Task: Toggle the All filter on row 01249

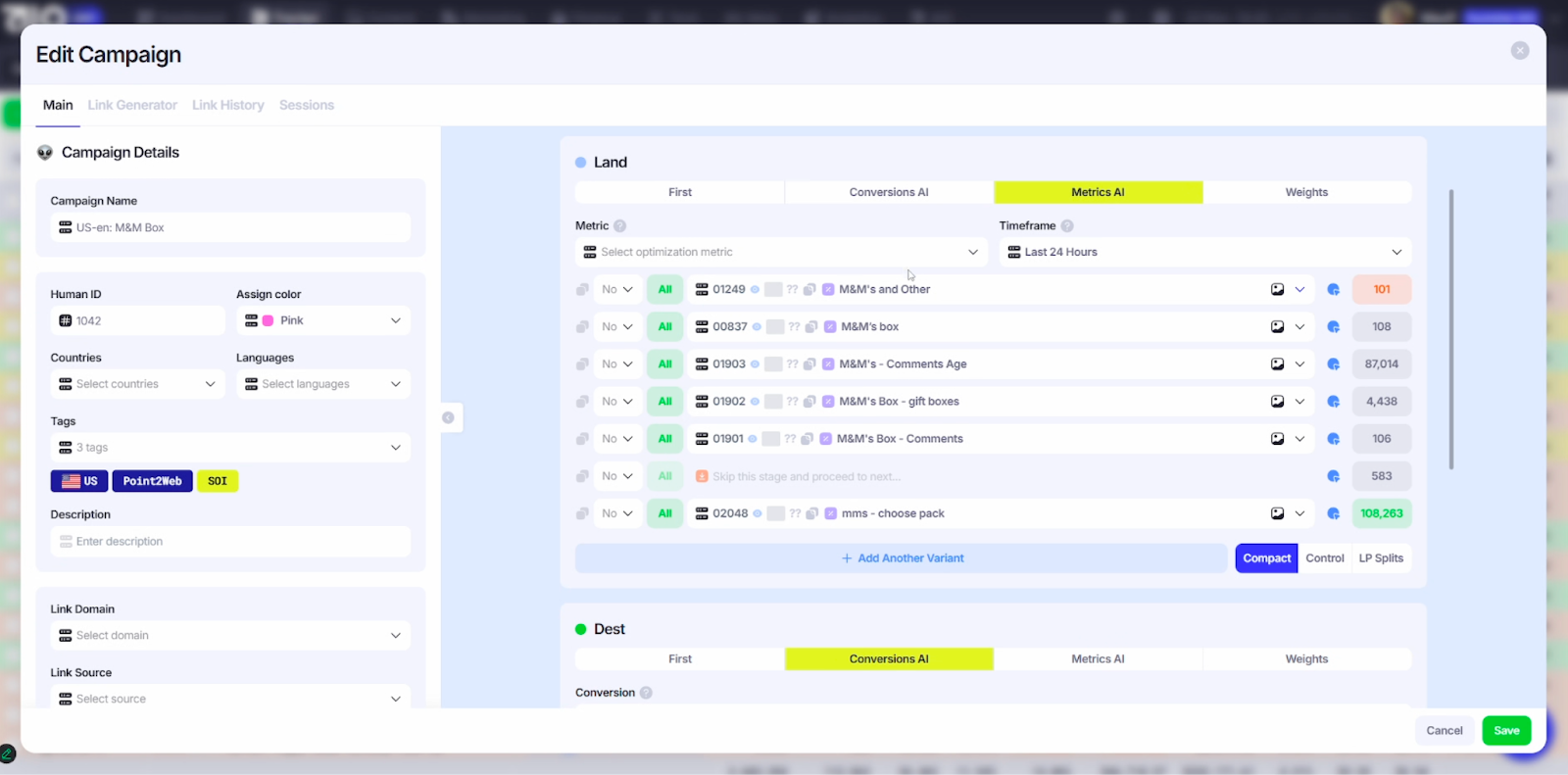Action: tap(664, 290)
